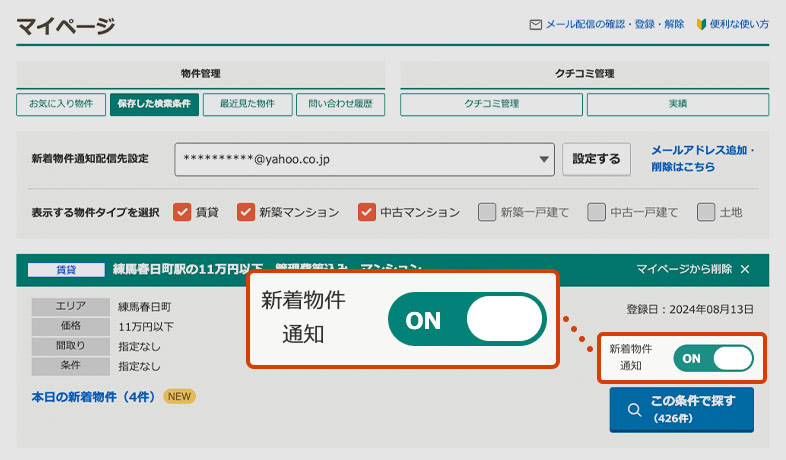Click 登録日：2024年08月13日 text
Viewport: 786px width, 460px height.
click(x=690, y=309)
